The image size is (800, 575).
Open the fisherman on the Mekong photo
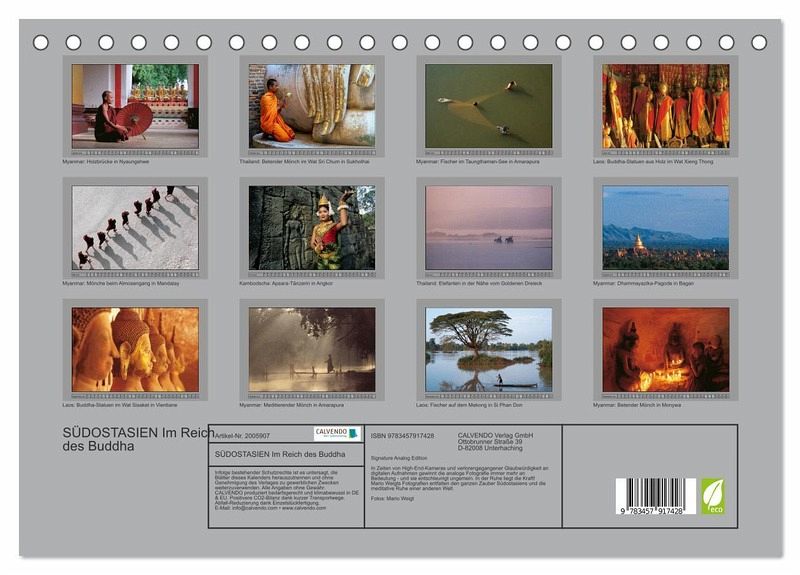coord(488,349)
